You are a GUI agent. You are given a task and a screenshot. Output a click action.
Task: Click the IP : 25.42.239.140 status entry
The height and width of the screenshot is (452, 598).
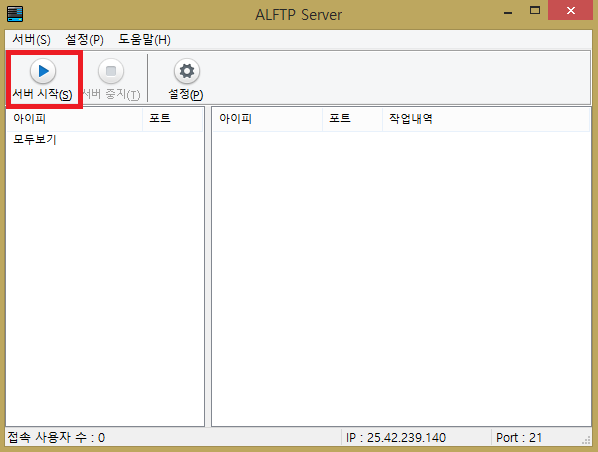[396, 438]
